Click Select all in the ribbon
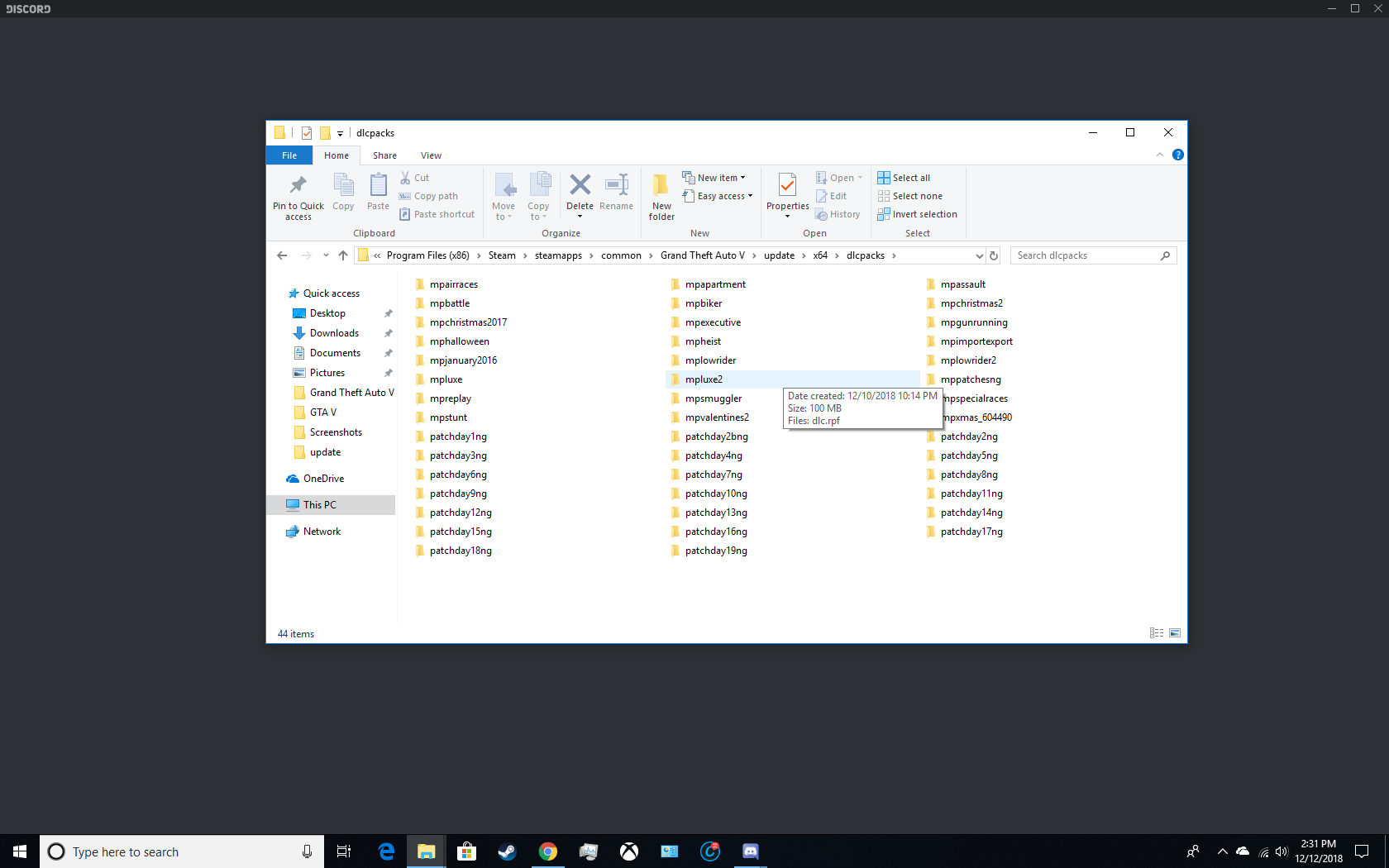1389x868 pixels. 904,178
